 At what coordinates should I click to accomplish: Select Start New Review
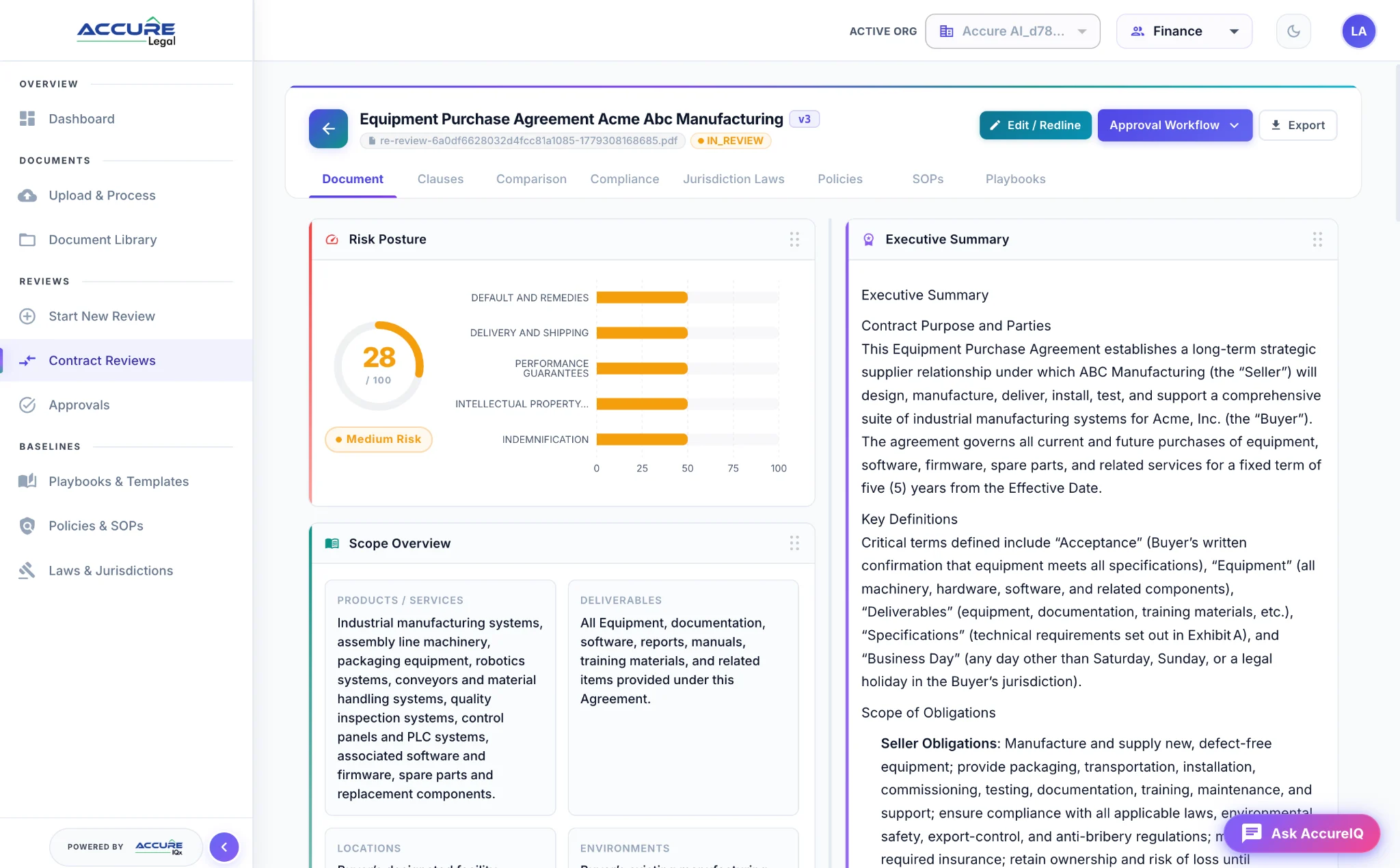click(126, 316)
